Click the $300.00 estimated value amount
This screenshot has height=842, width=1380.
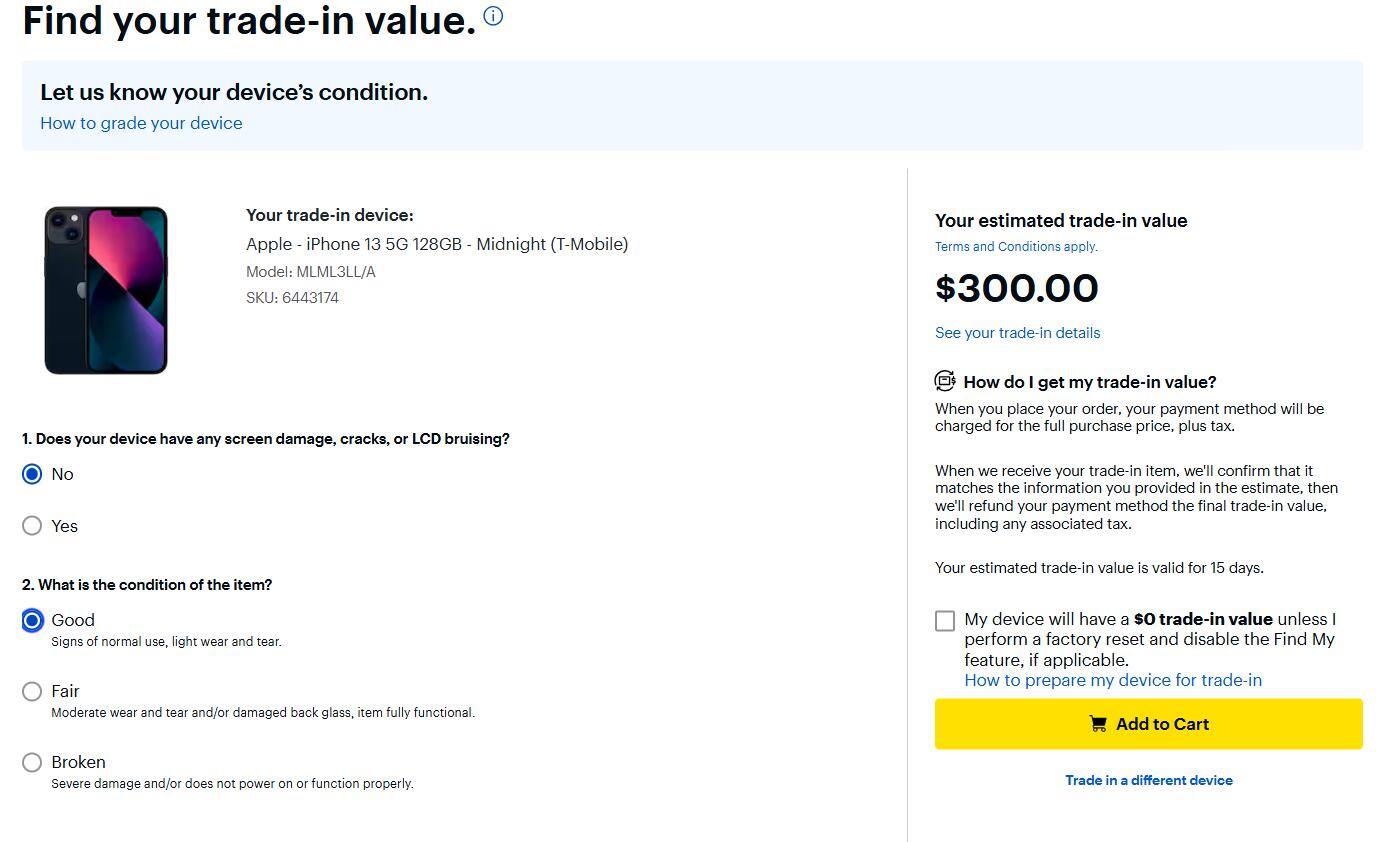(1017, 288)
